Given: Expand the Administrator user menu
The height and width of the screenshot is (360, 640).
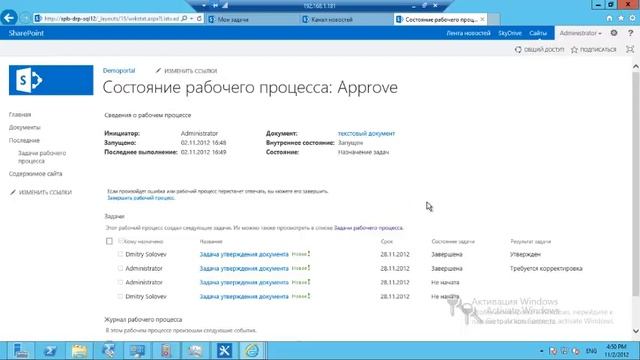Looking at the screenshot, I should pos(580,33).
